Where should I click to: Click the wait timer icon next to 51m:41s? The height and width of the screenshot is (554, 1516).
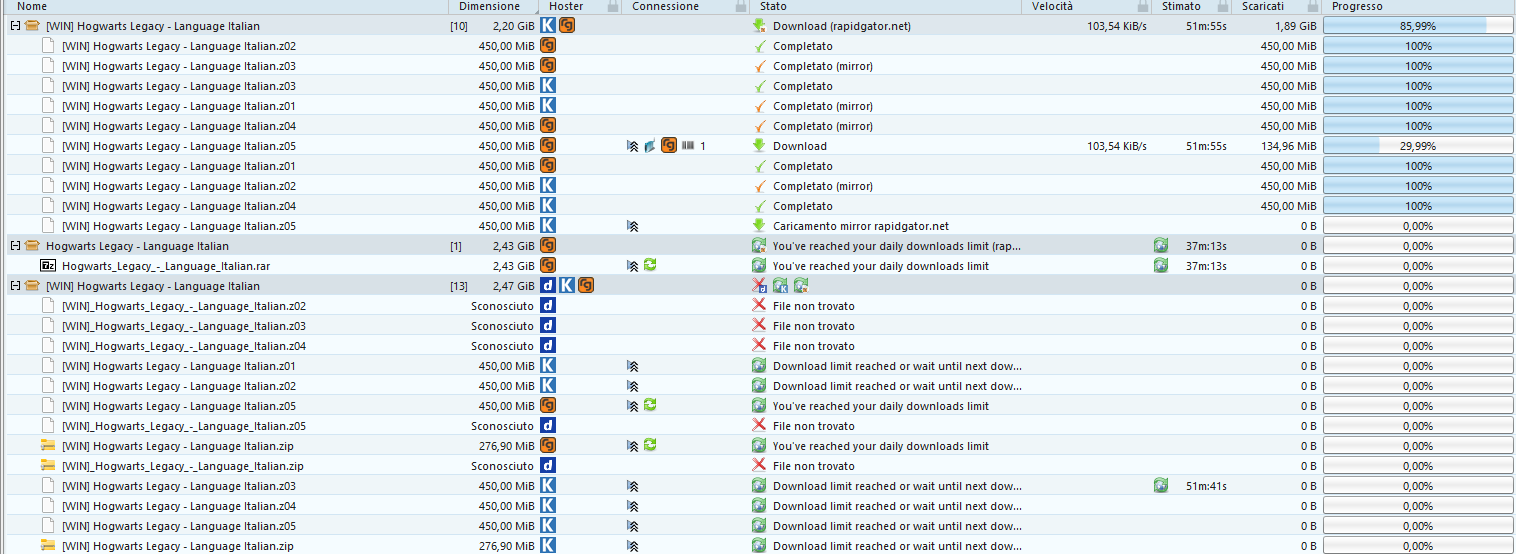pos(1160,486)
